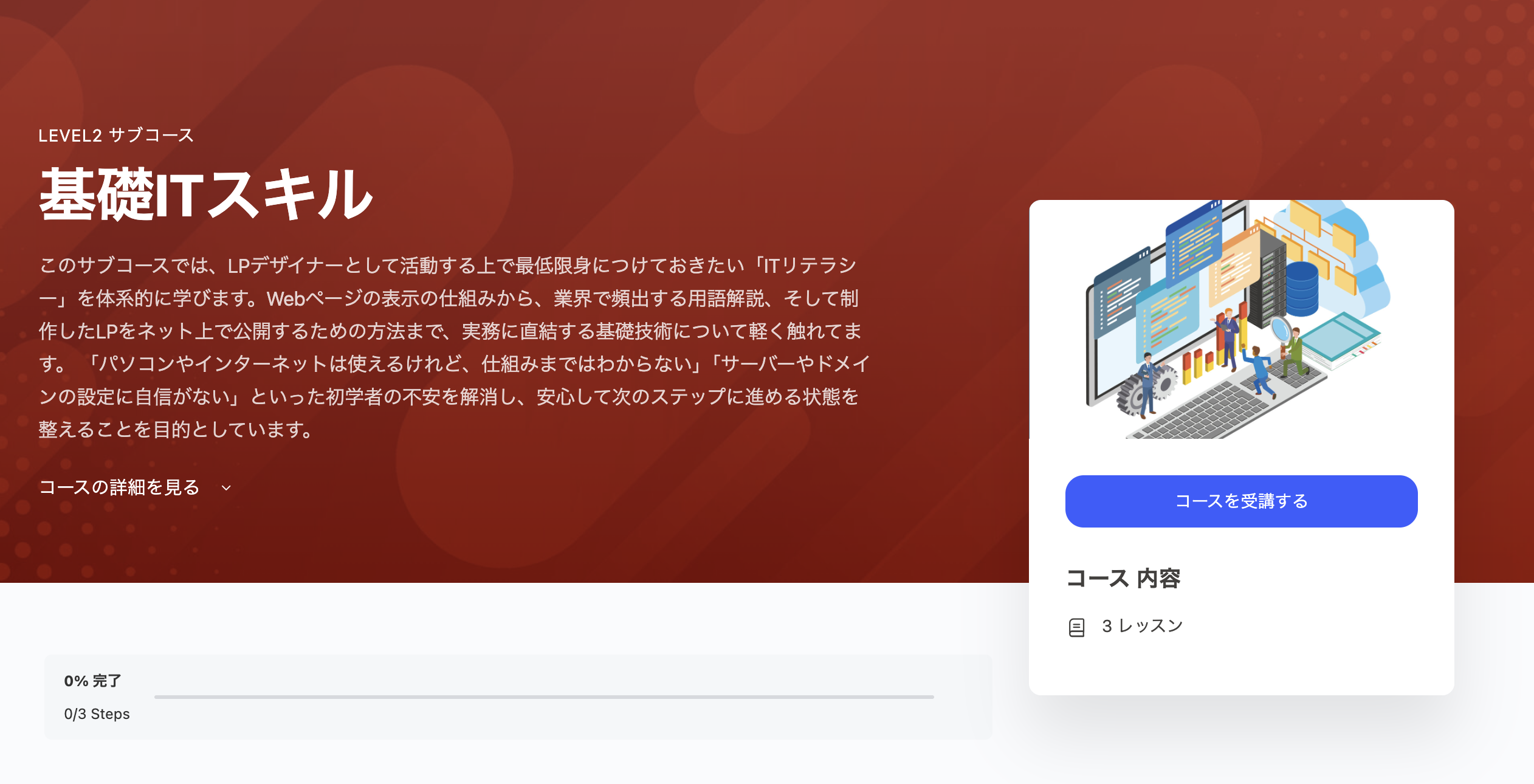1534x784 pixels.
Task: Click the course description paragraph text
Action: [455, 347]
